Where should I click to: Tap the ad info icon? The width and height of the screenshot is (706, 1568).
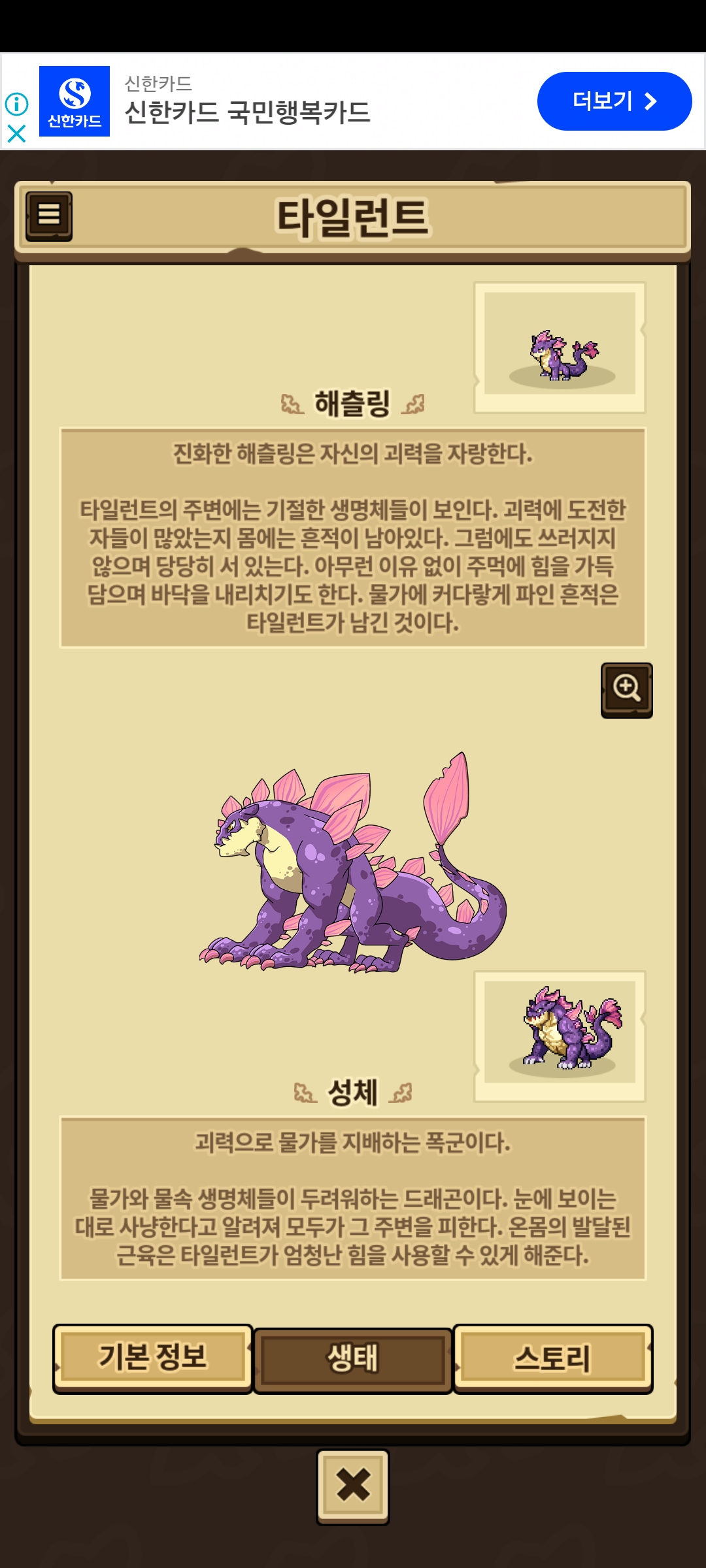click(x=16, y=103)
